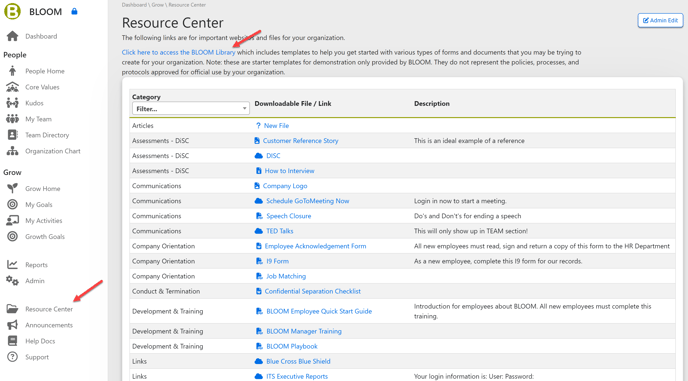Open the Organization Chart page

point(53,151)
